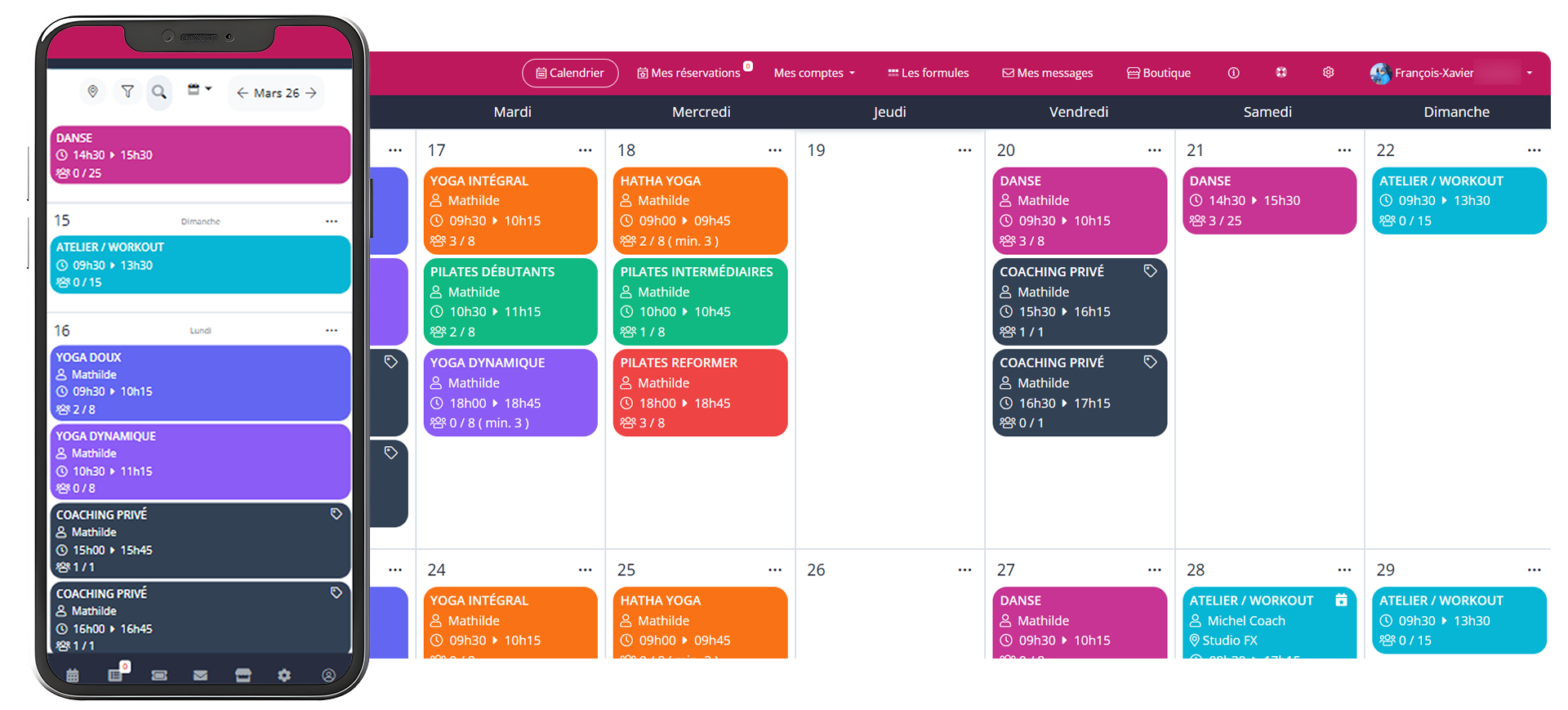
Task: Open Les formules menu item
Action: tap(929, 73)
